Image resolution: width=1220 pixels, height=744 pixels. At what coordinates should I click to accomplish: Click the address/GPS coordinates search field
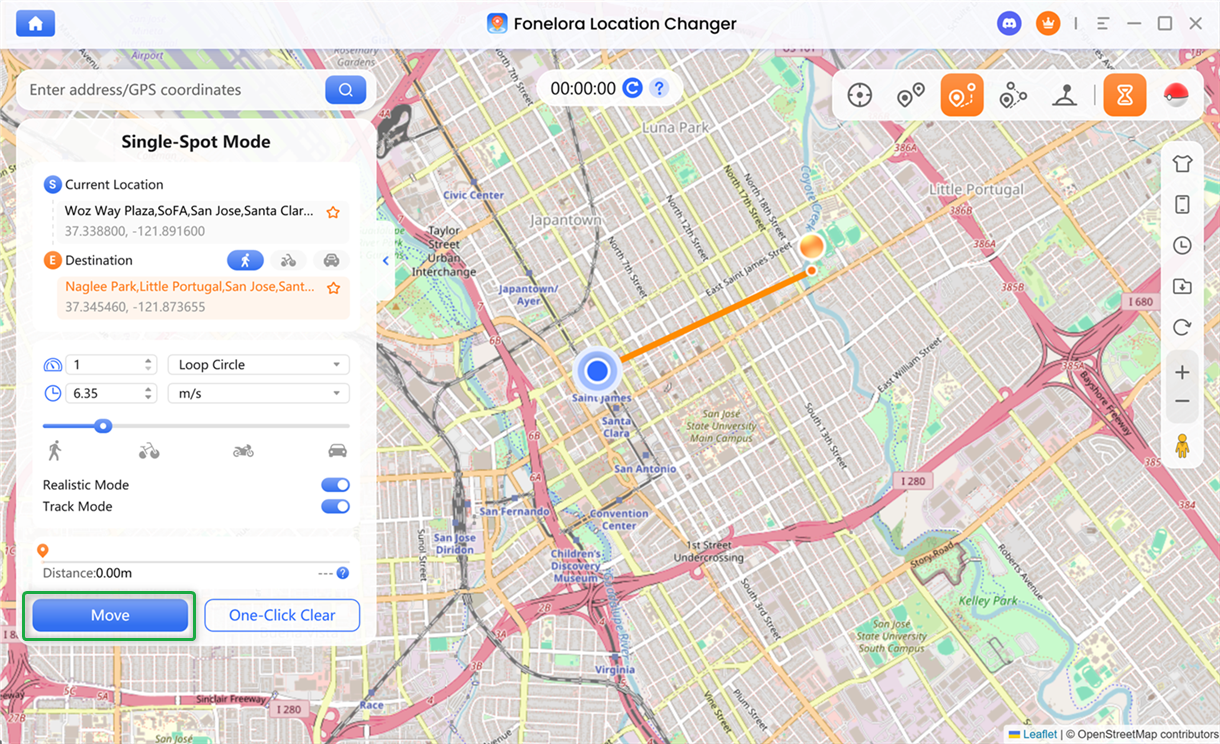click(175, 90)
